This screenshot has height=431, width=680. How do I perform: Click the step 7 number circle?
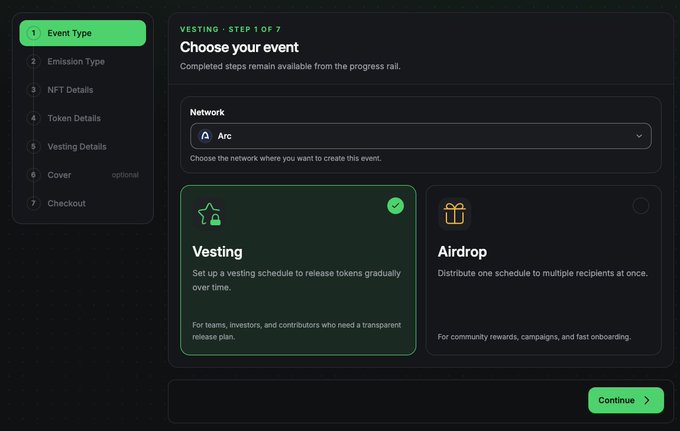tap(33, 203)
